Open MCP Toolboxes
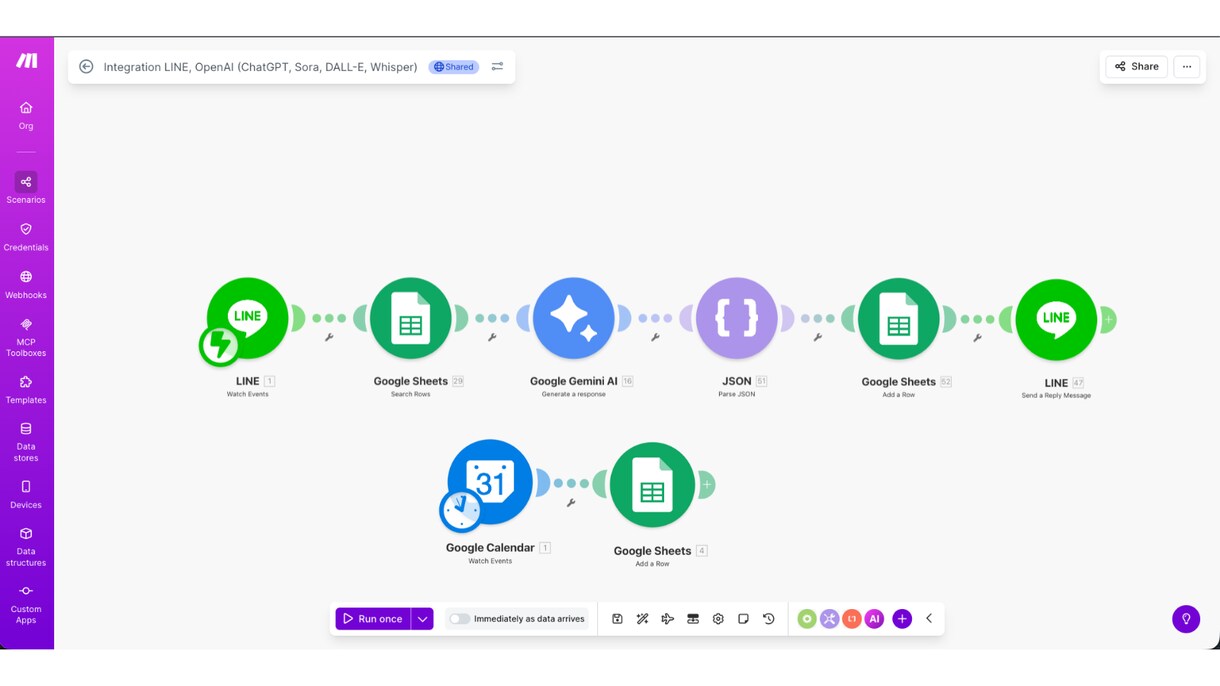The width and height of the screenshot is (1220, 686). 26,338
